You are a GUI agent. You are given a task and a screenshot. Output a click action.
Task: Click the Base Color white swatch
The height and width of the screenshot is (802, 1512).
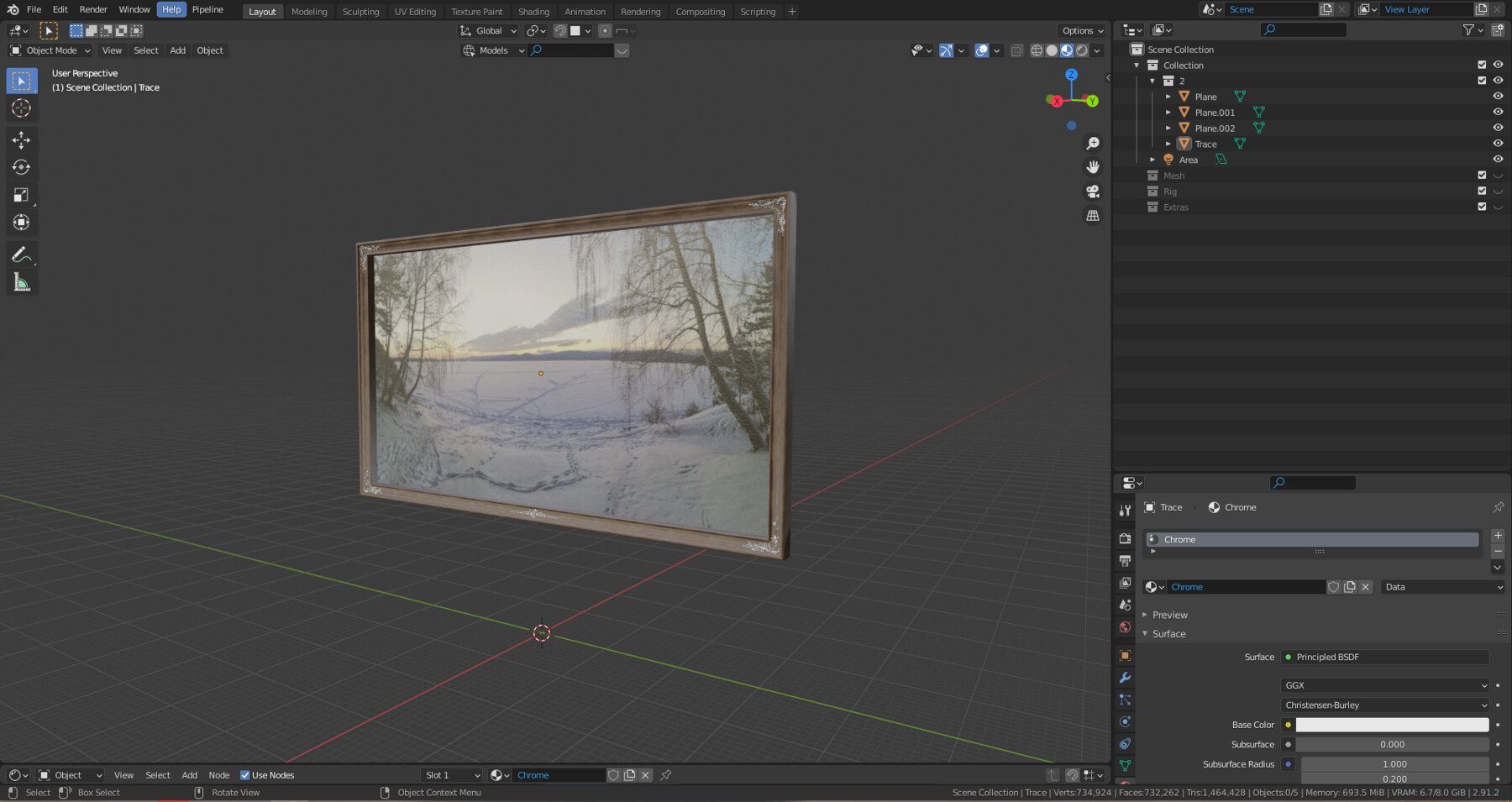[x=1392, y=725]
